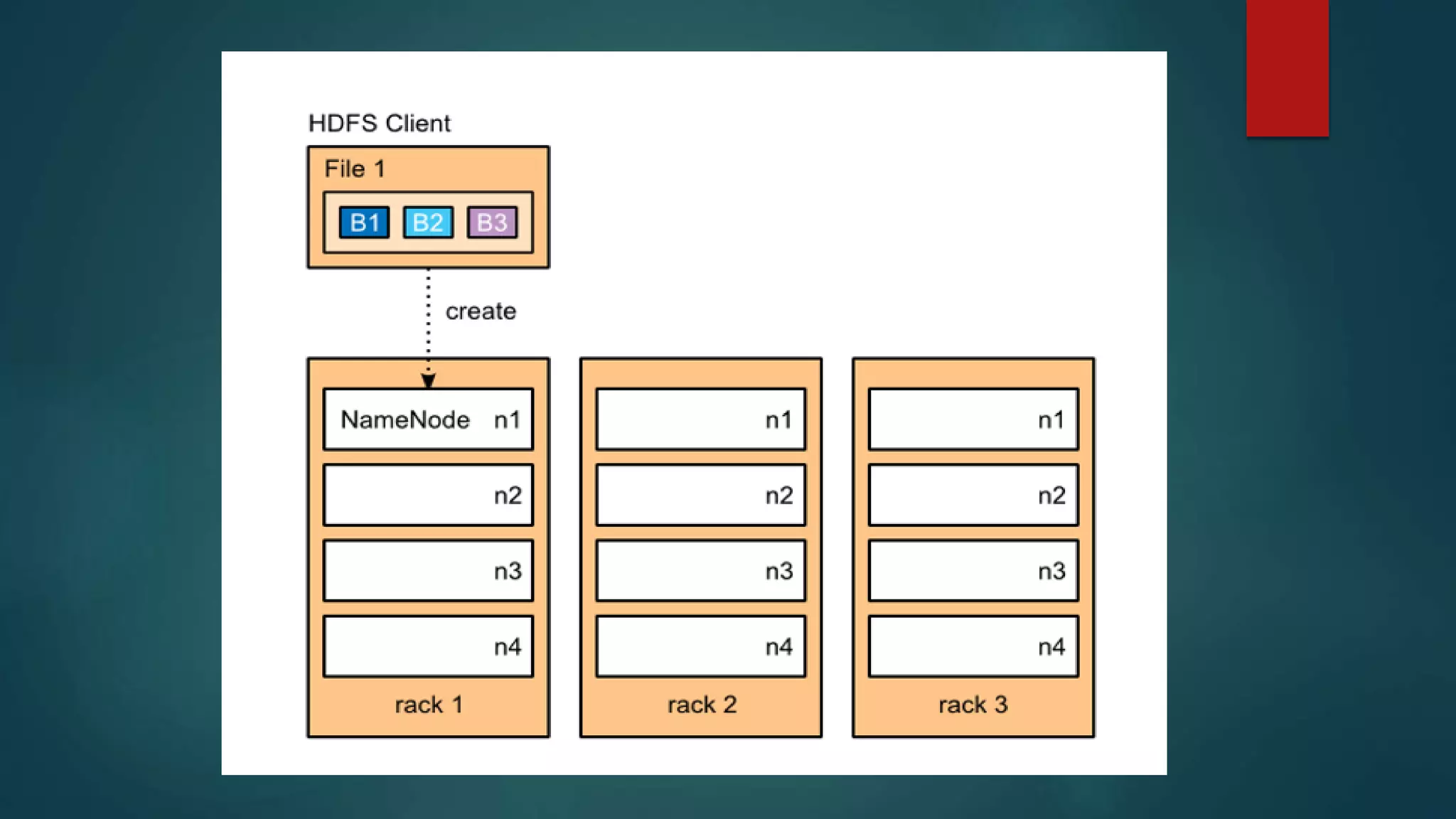Click the rack 2 label
Image resolution: width=1456 pixels, height=819 pixels.
pos(702,705)
